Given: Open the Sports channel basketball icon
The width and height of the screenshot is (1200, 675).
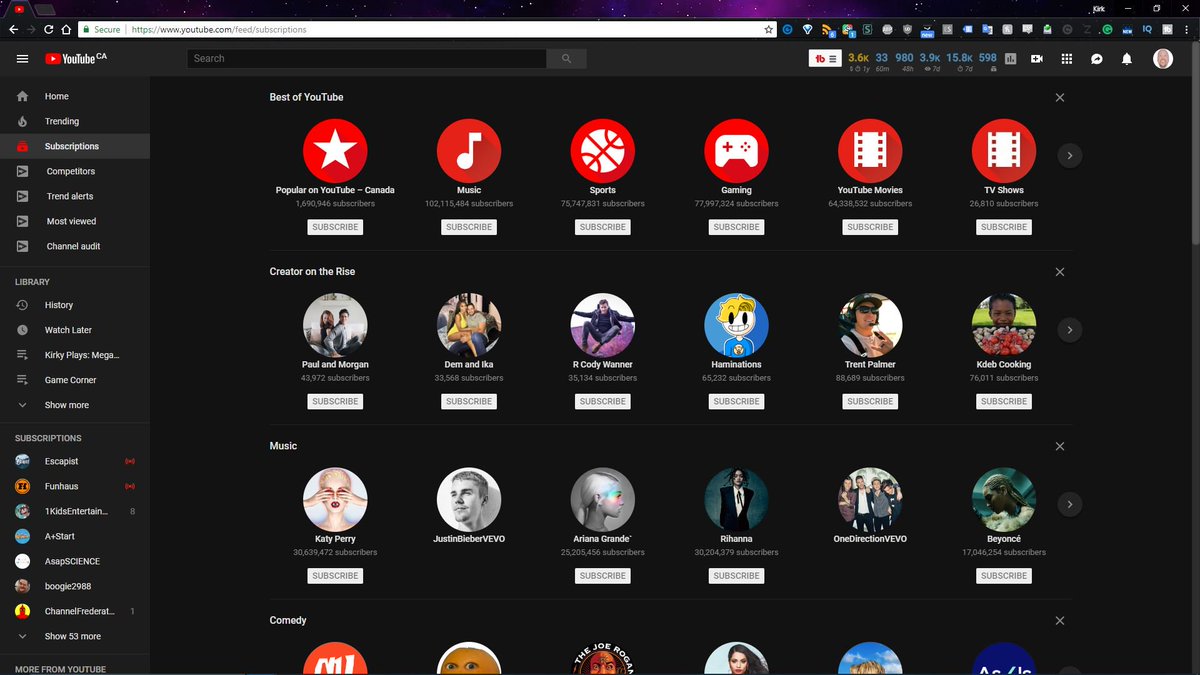Looking at the screenshot, I should pos(603,151).
